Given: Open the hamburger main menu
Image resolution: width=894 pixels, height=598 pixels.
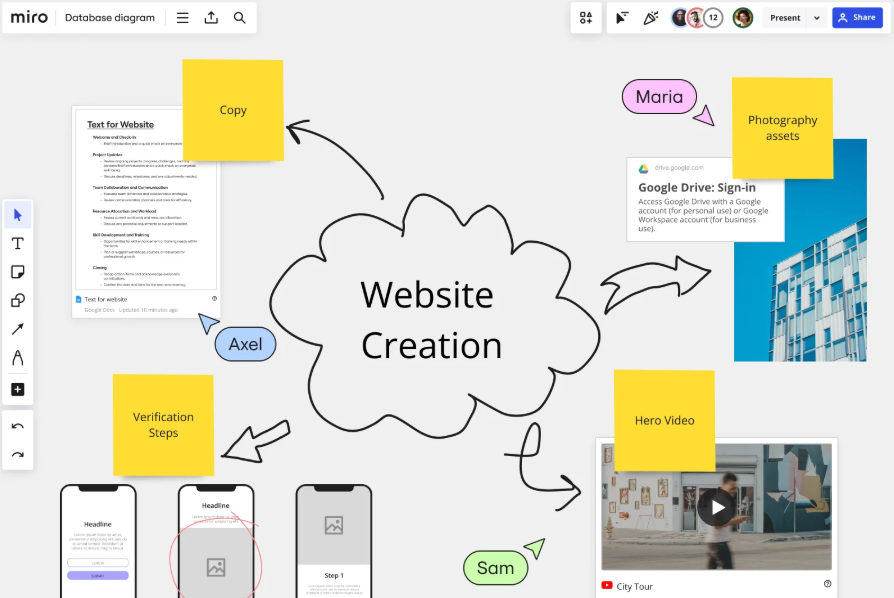Looking at the screenshot, I should point(182,18).
